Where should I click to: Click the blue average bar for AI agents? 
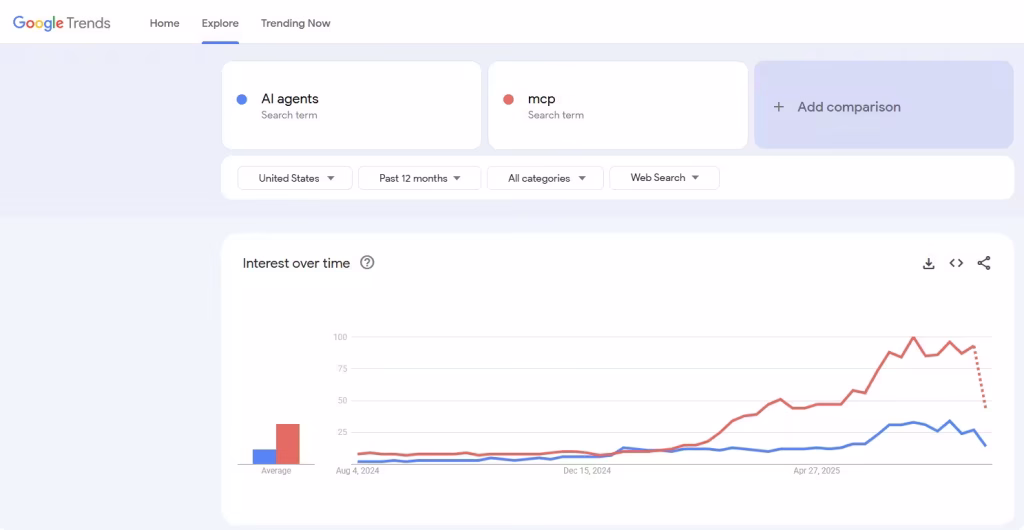tap(264, 456)
